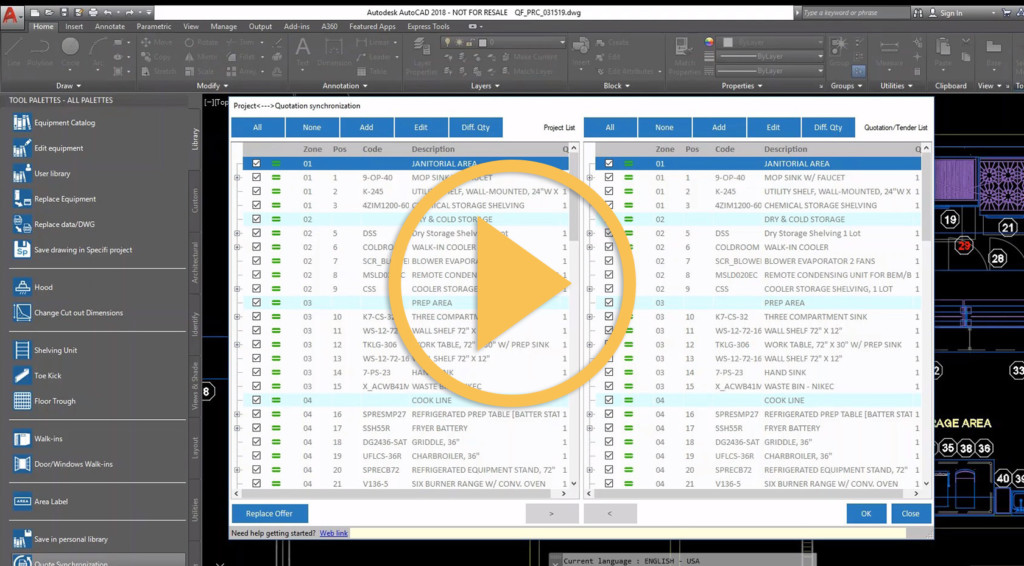
Task: Toggle checkbox for DRY & COLD STORAGE in Project List
Action: [x=256, y=219]
